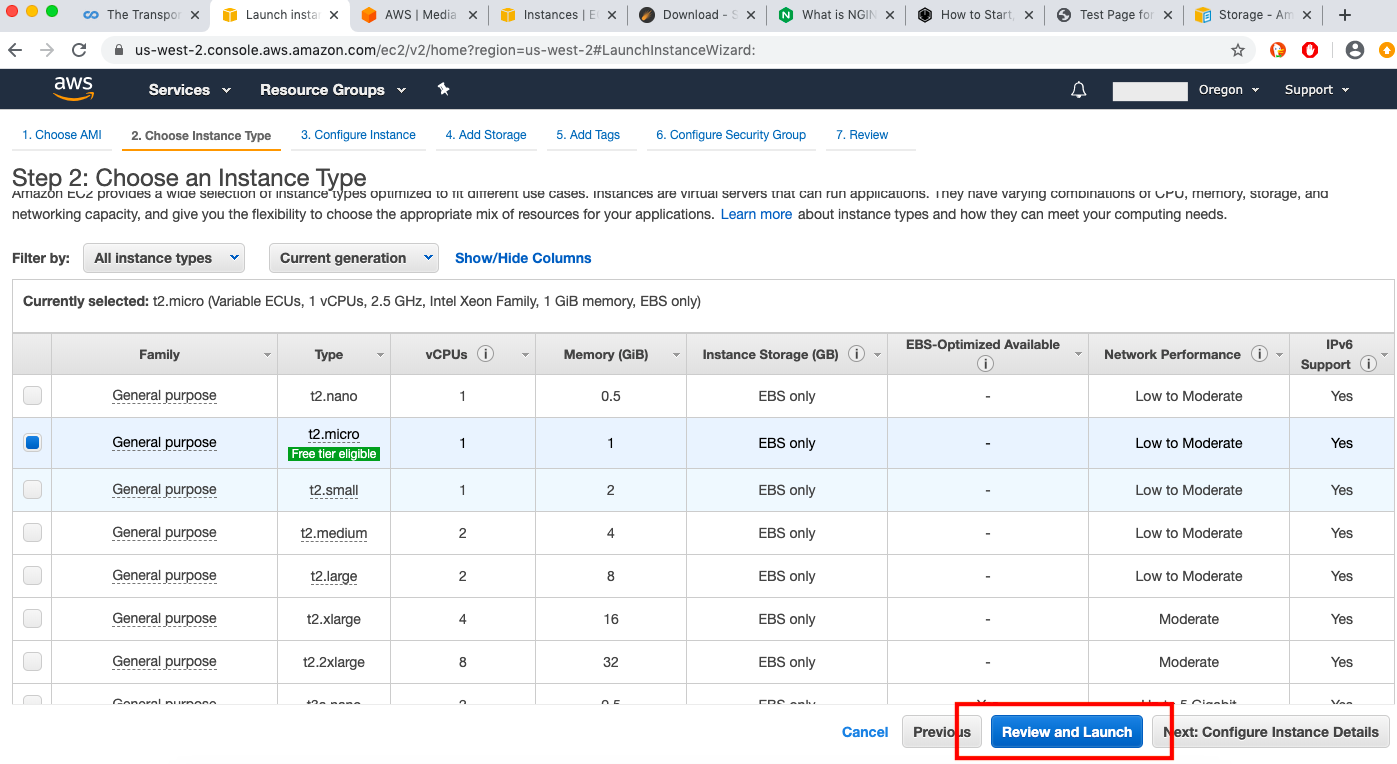Toggle the t2.micro selected checkbox
Image resolution: width=1397 pixels, height=764 pixels.
(33, 442)
